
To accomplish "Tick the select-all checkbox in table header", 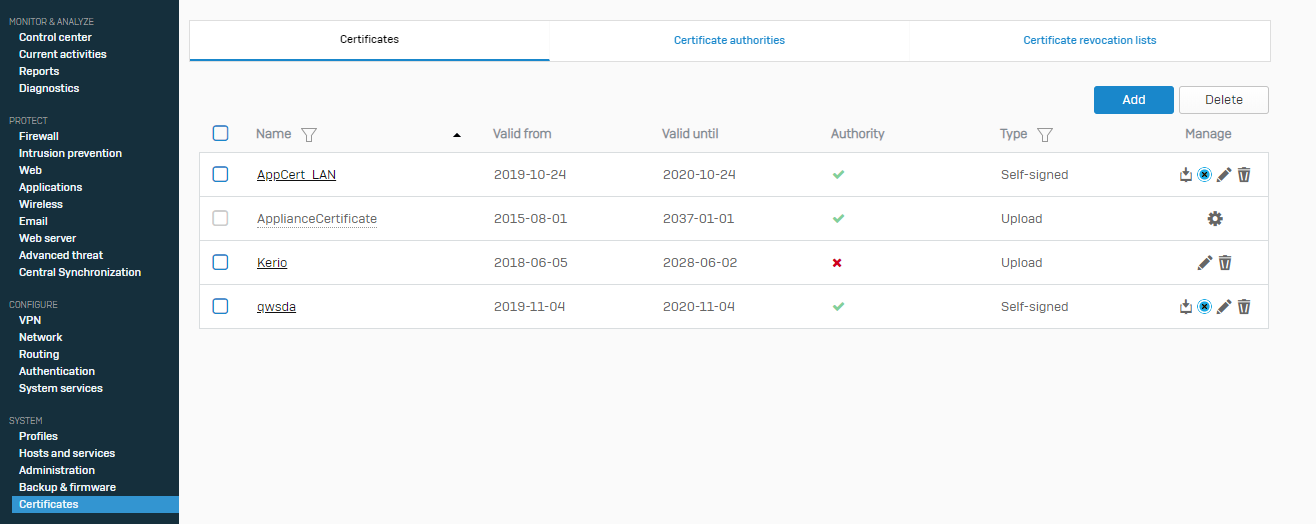I will coord(221,133).
